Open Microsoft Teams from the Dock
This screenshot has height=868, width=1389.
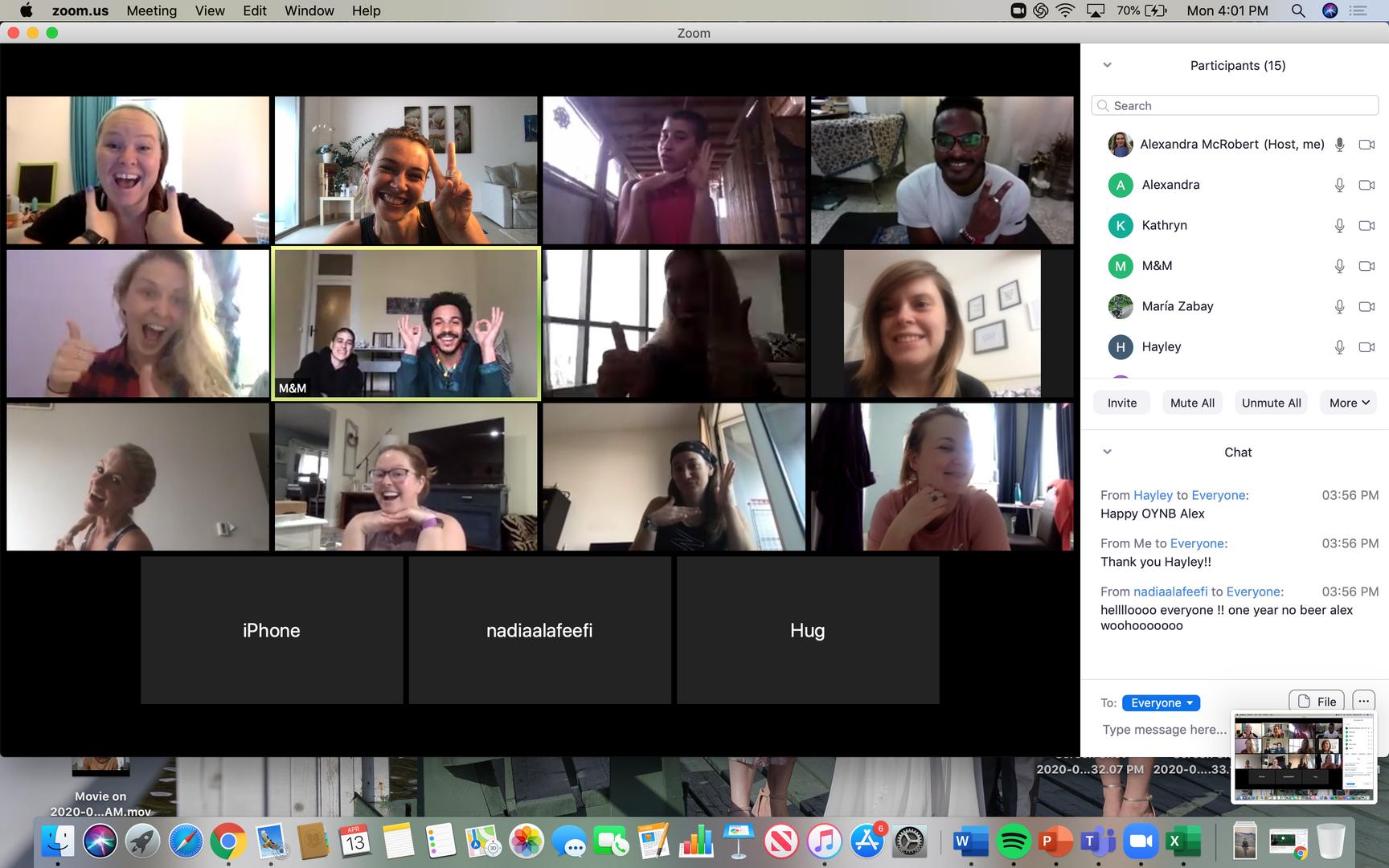coord(1098,841)
